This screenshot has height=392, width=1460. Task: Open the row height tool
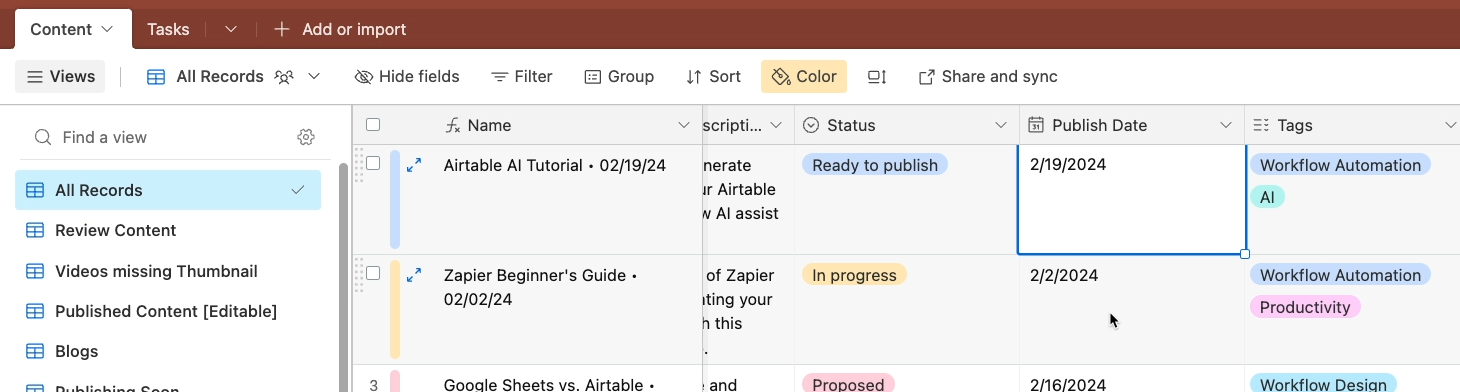coord(877,77)
